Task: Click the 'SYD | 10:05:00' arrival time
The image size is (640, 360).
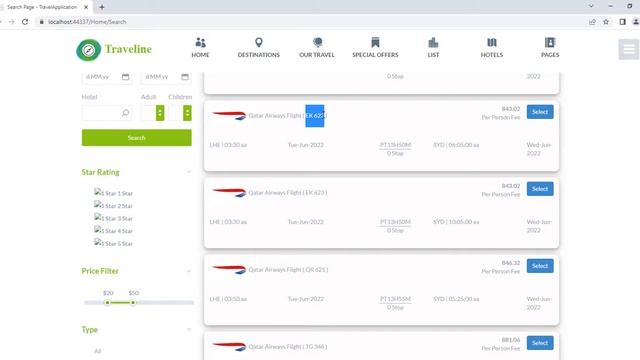Action: pyautogui.click(x=456, y=222)
